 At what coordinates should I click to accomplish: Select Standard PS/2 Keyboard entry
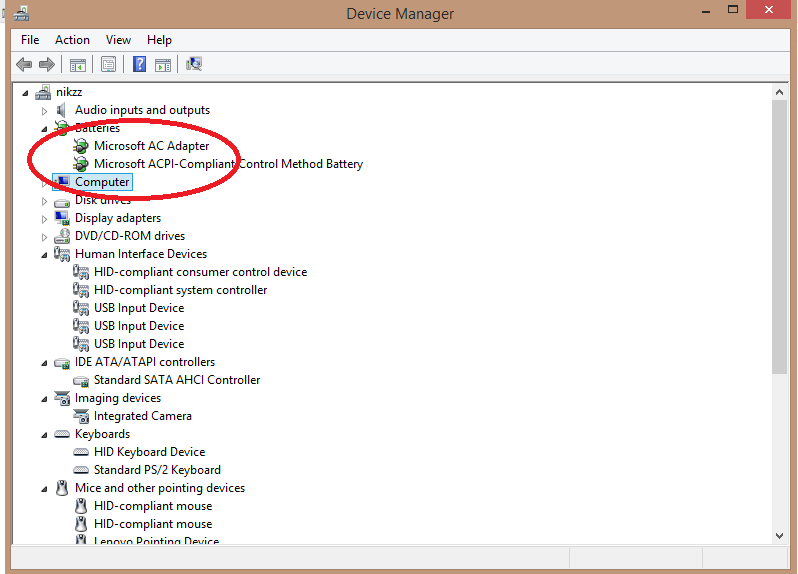(157, 470)
